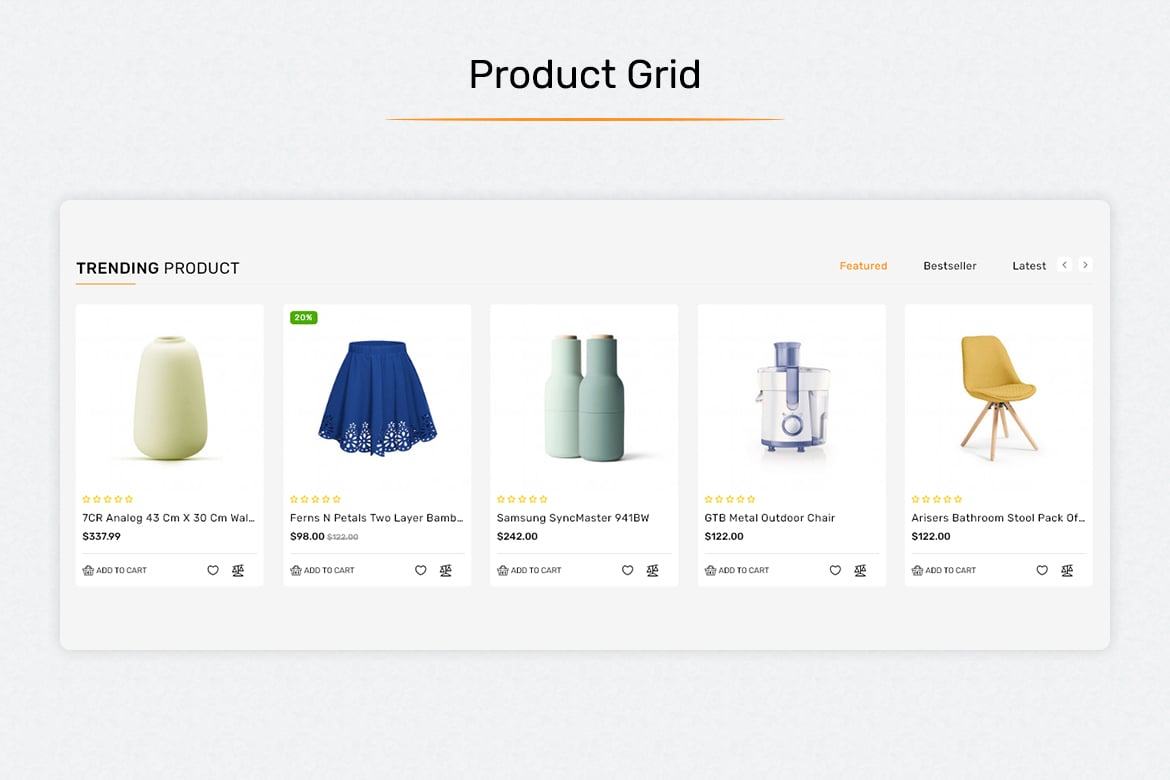Go to next trending products slide
1170x780 pixels.
point(1086,265)
